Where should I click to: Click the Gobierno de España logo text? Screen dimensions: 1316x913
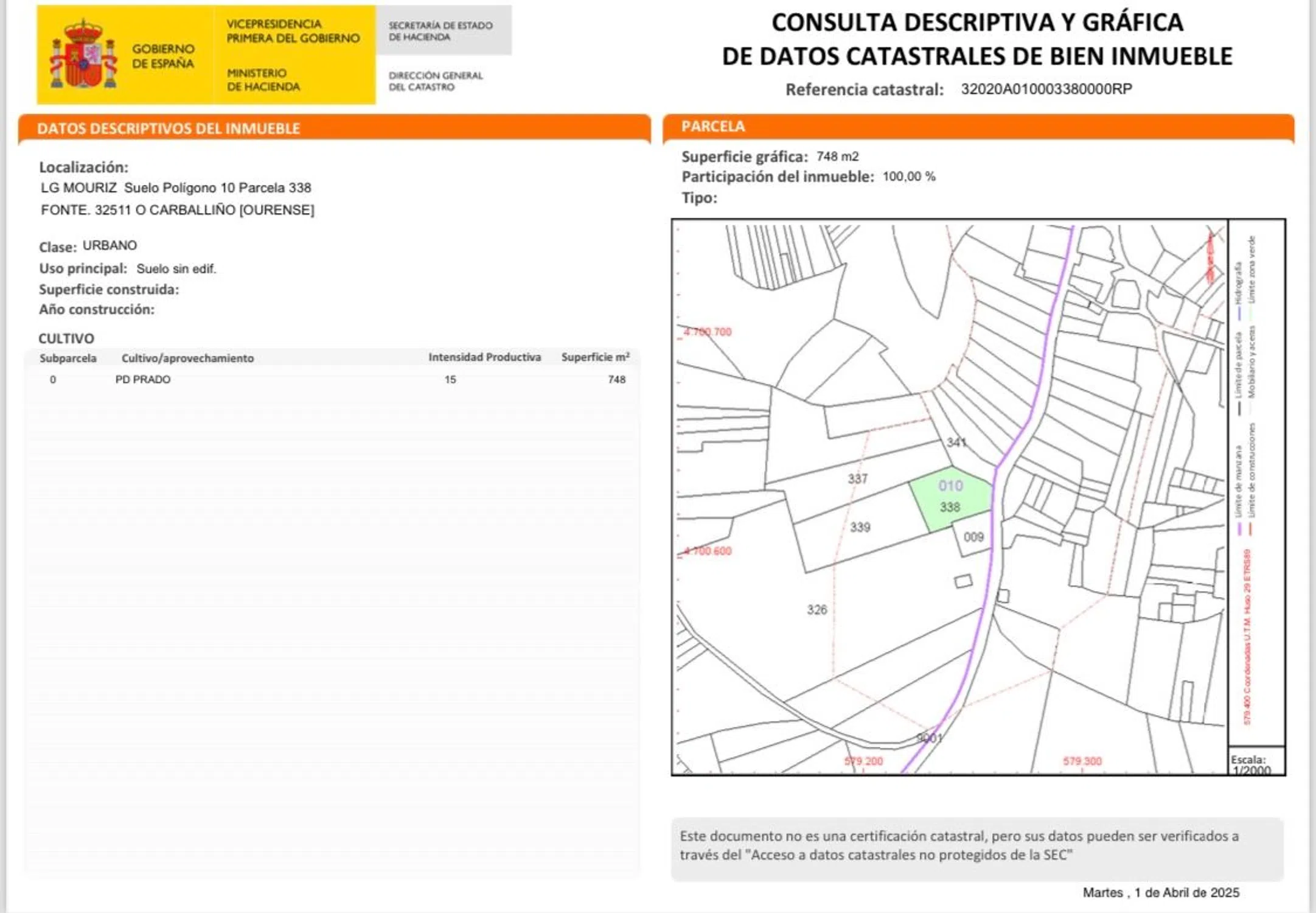pos(163,56)
